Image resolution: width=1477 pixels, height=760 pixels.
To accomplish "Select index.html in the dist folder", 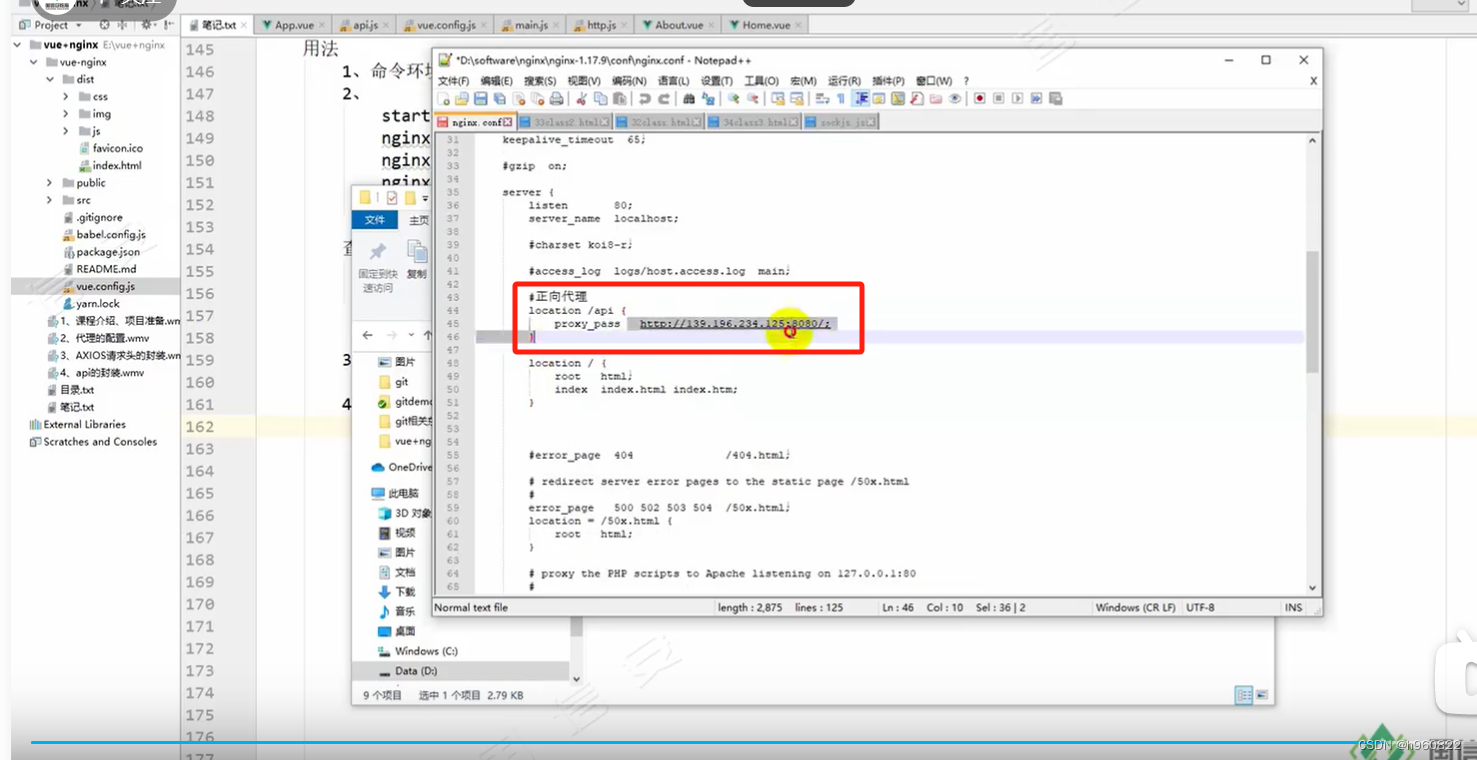I will [x=109, y=165].
